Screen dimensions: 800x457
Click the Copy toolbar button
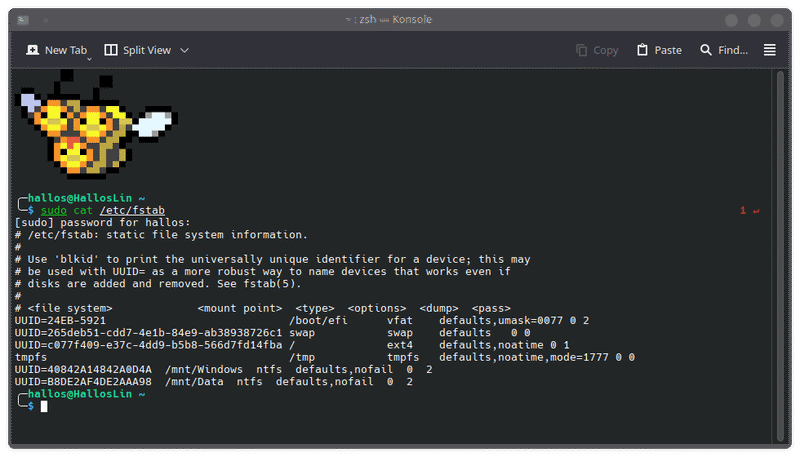(597, 50)
